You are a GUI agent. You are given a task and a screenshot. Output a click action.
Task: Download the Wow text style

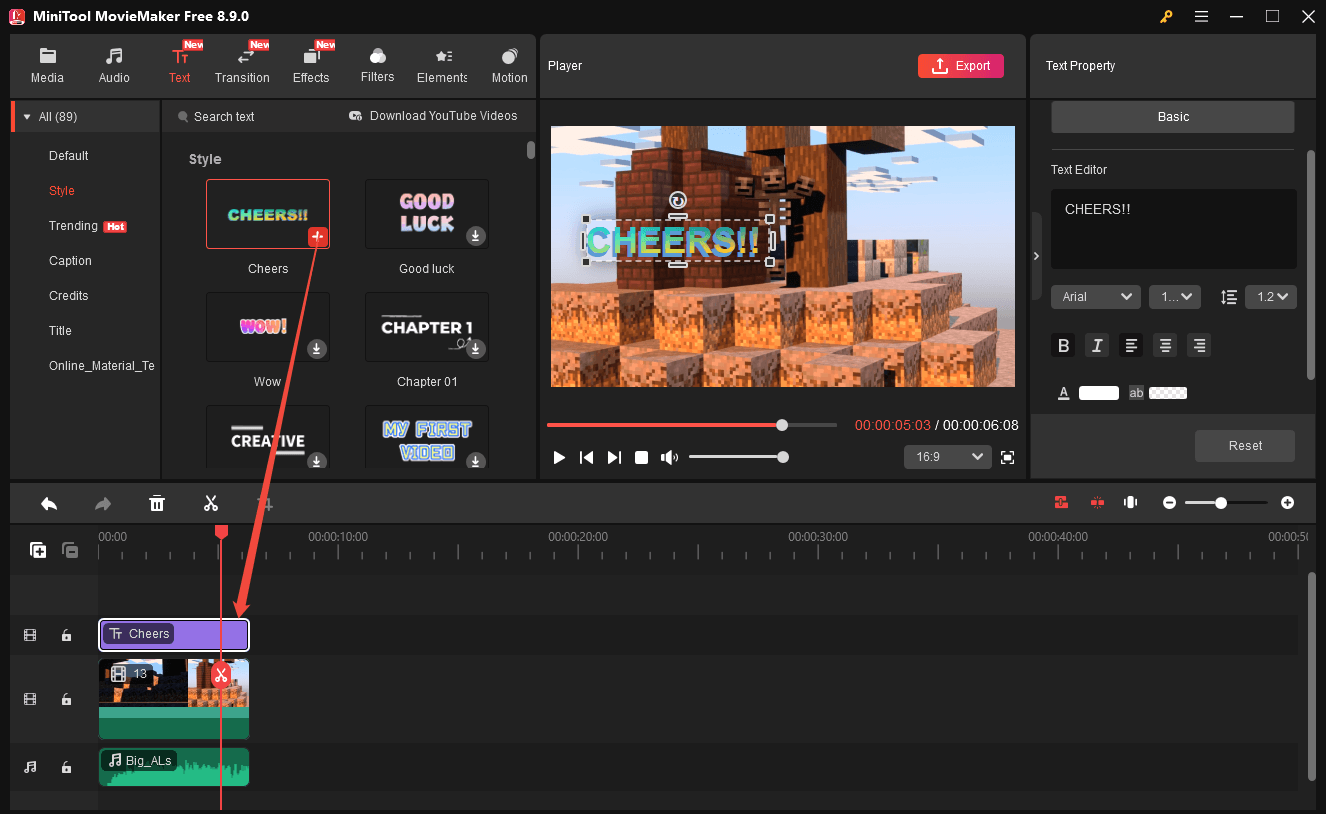(x=316, y=348)
